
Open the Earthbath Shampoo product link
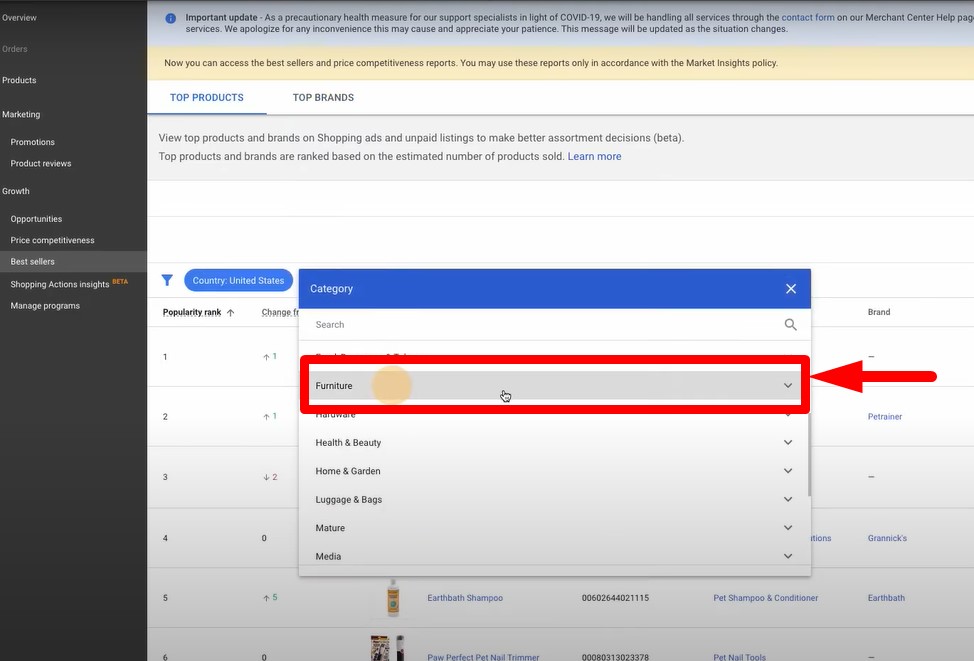pos(465,598)
